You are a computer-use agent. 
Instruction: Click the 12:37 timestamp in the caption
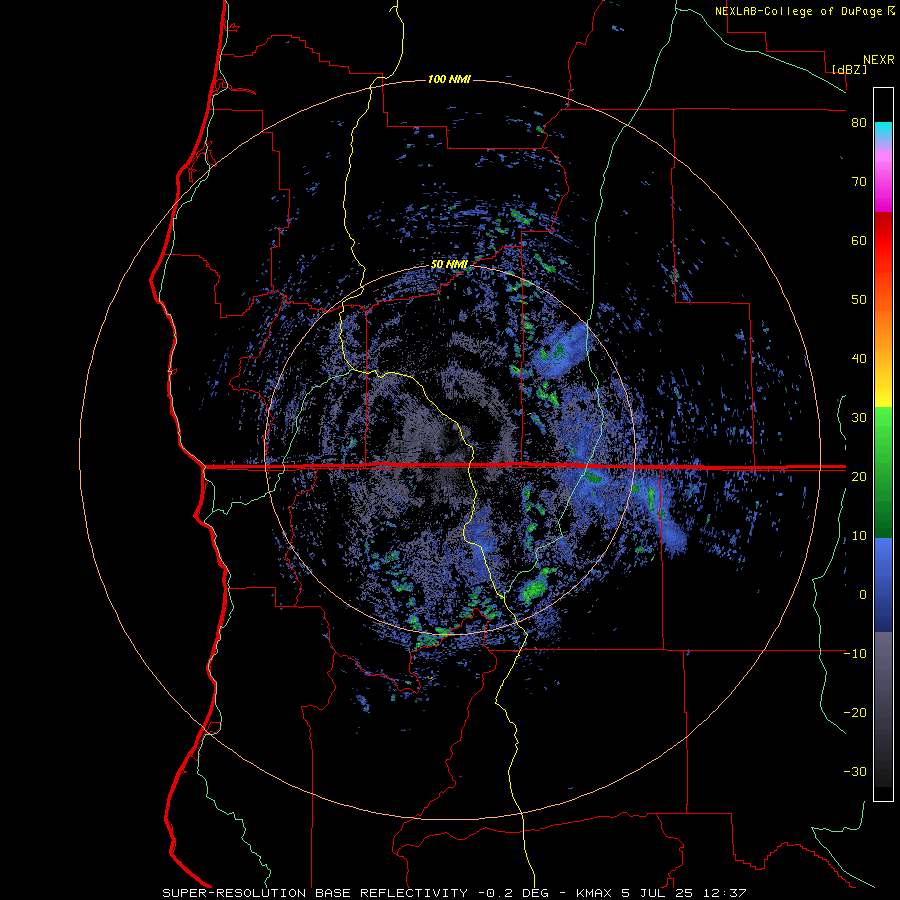coord(727,893)
